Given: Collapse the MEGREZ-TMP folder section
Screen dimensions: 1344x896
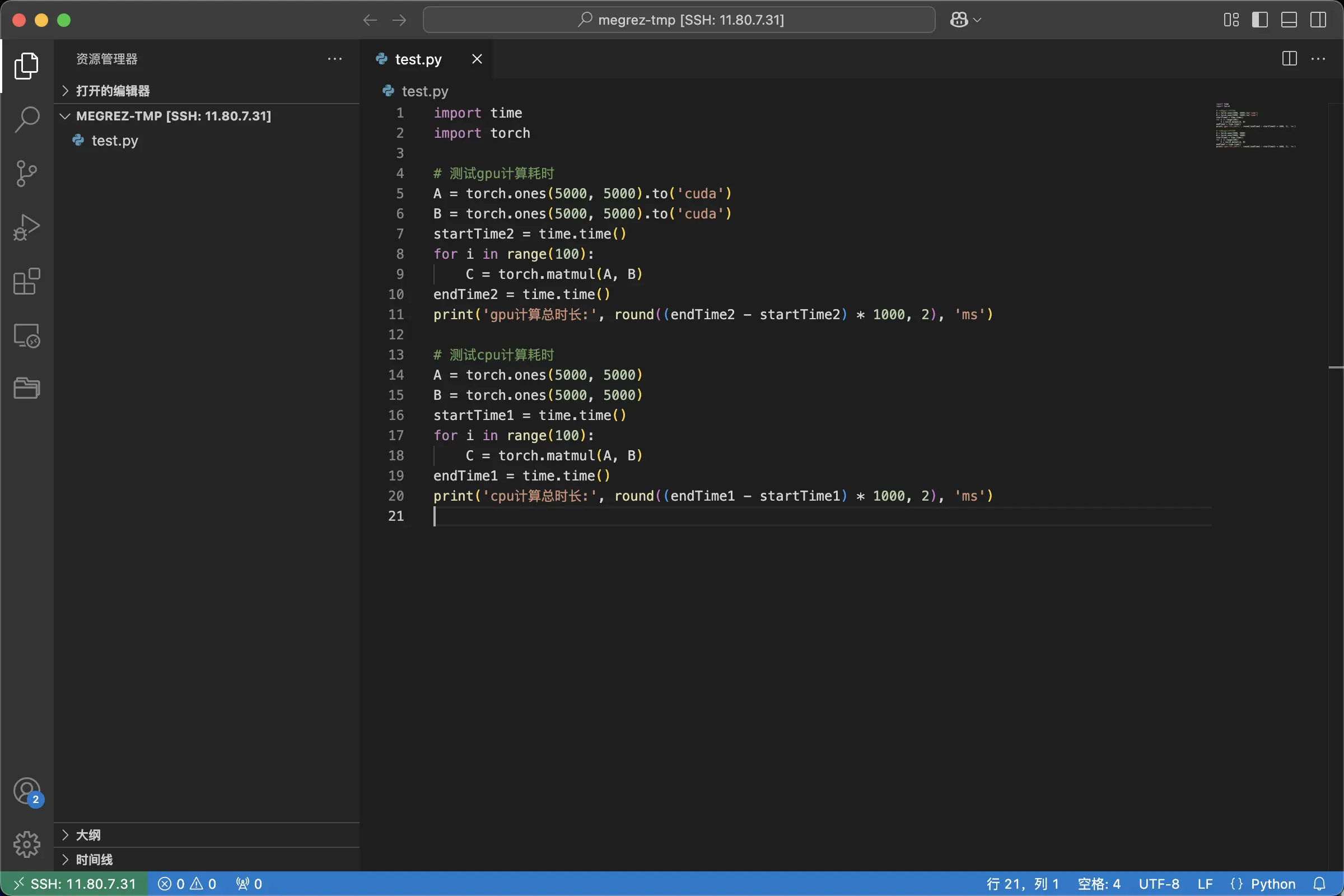Looking at the screenshot, I should pyautogui.click(x=64, y=116).
